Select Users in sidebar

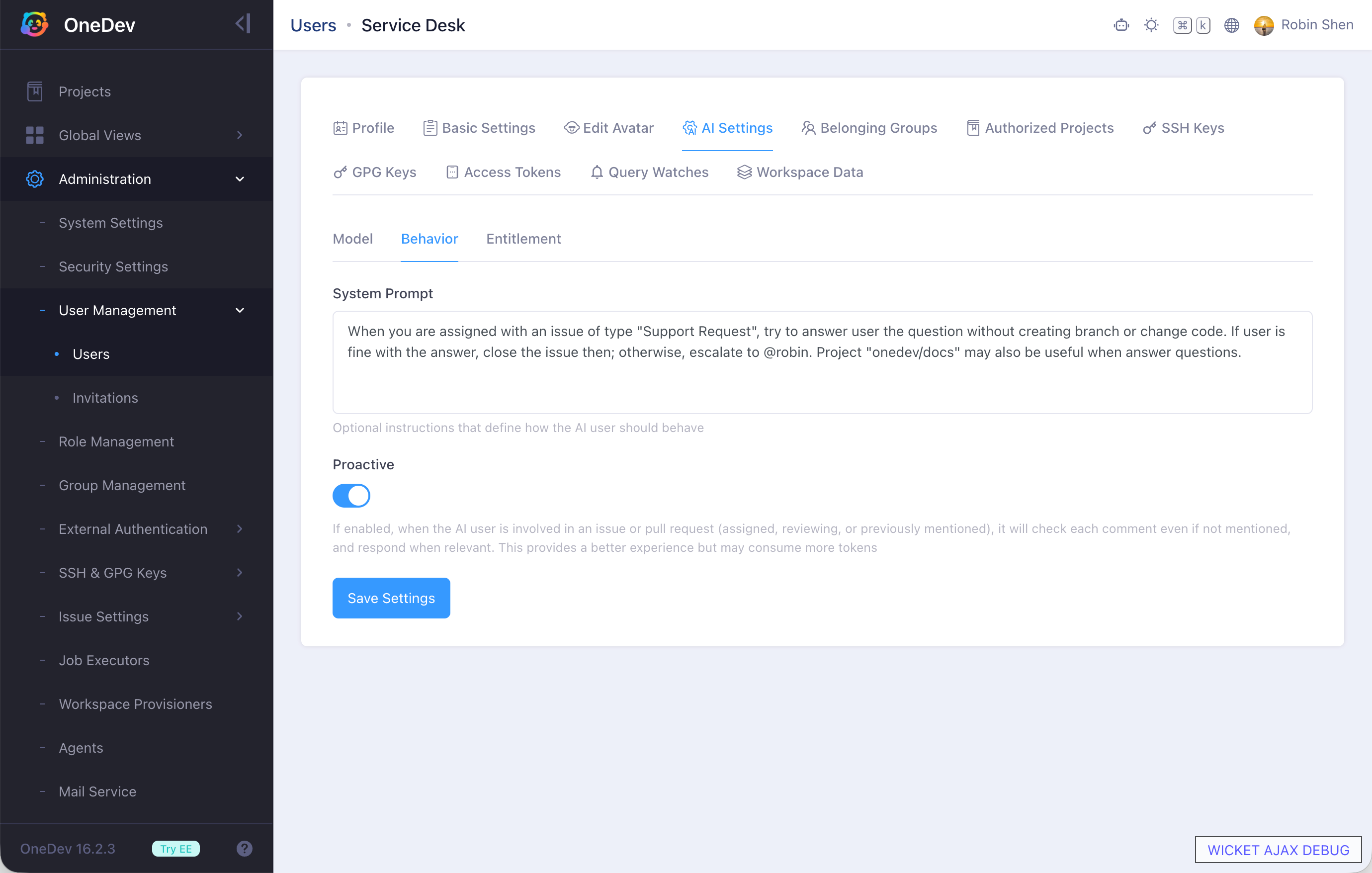[91, 354]
